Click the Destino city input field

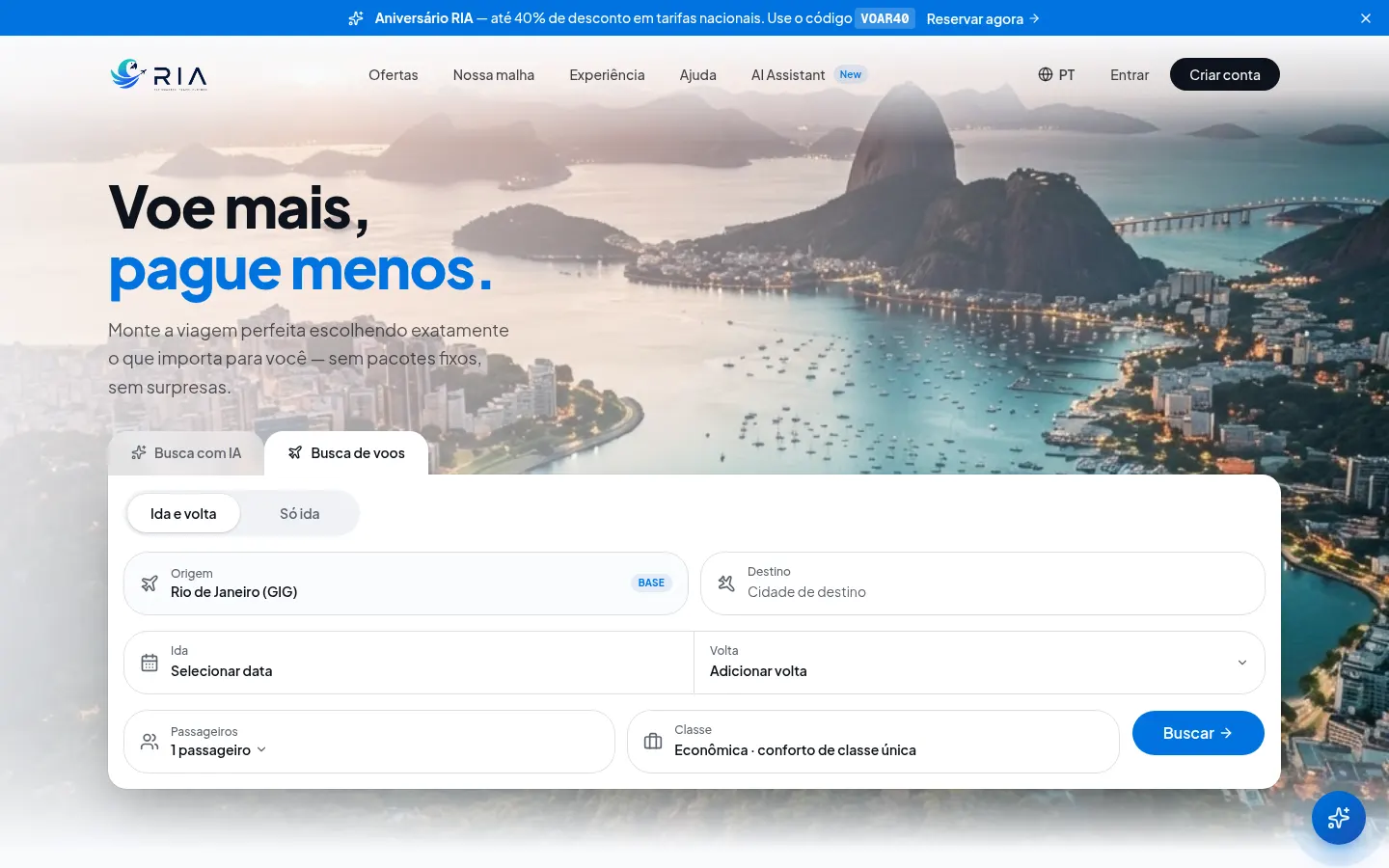[983, 583]
